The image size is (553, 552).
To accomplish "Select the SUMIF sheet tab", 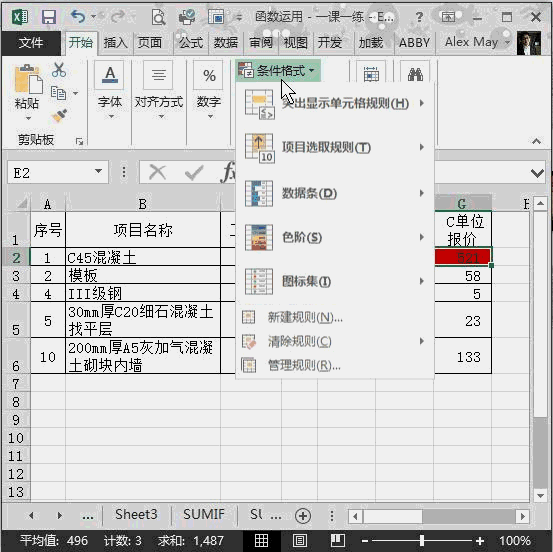I will coord(203,514).
